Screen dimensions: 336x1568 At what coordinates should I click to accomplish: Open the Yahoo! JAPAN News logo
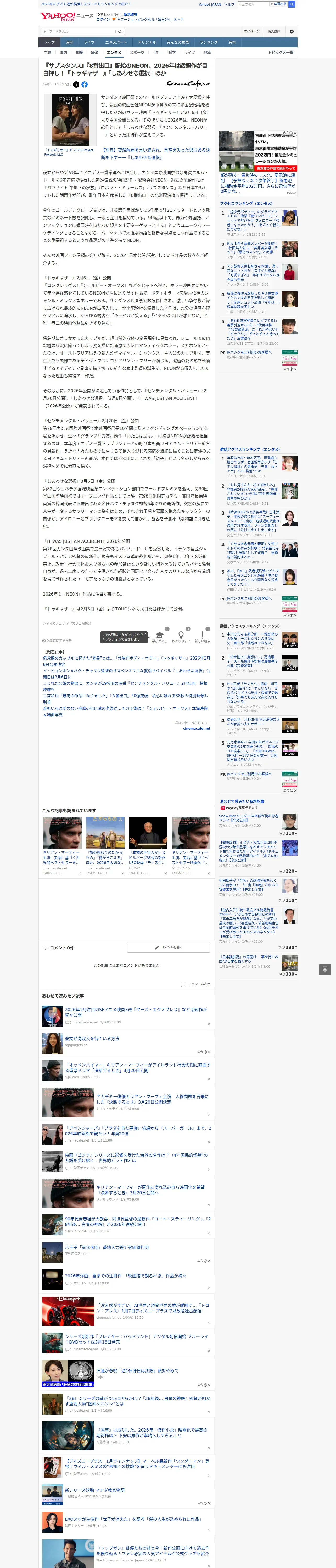(x=66, y=17)
